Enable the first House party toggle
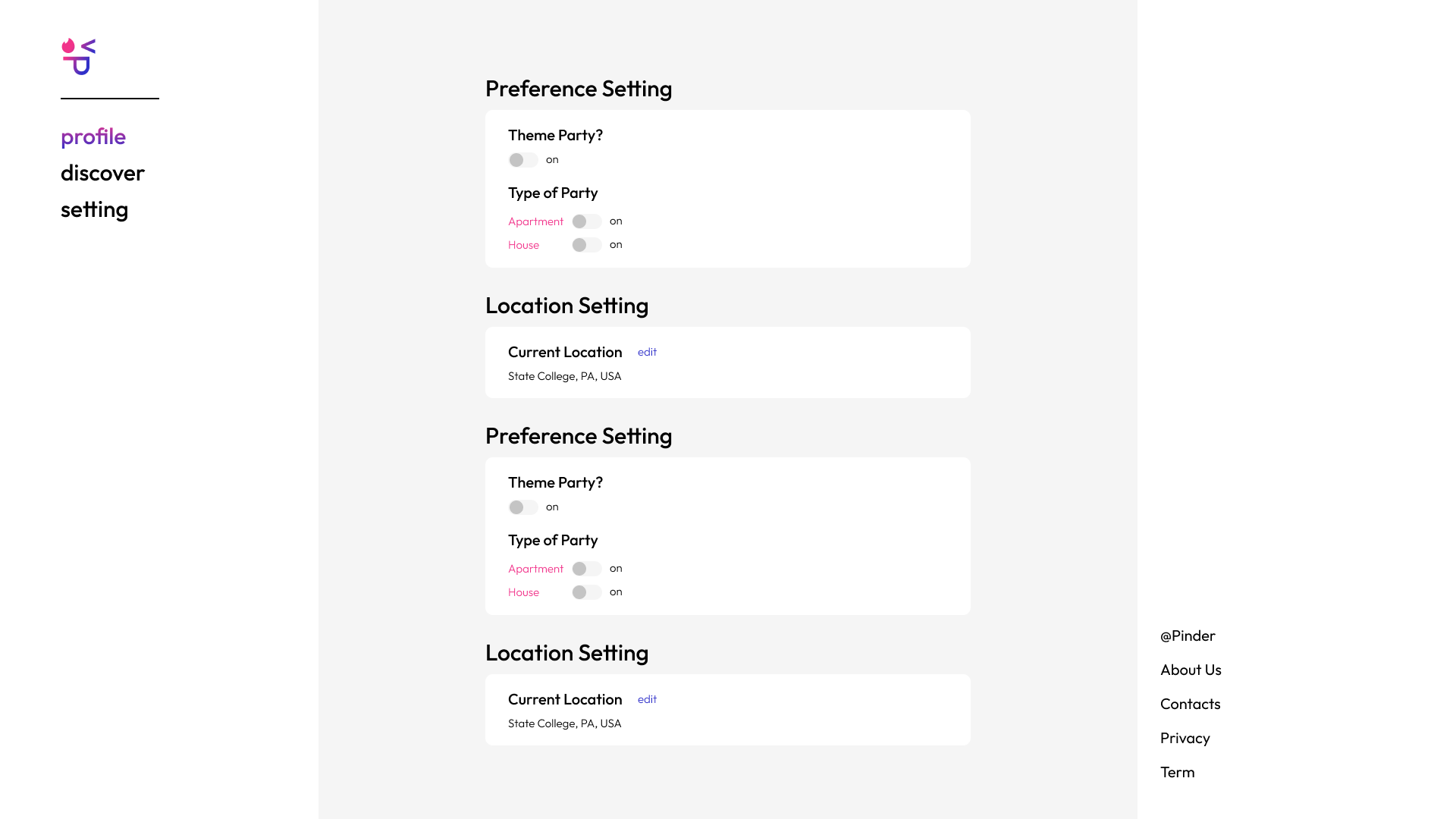 click(x=587, y=245)
